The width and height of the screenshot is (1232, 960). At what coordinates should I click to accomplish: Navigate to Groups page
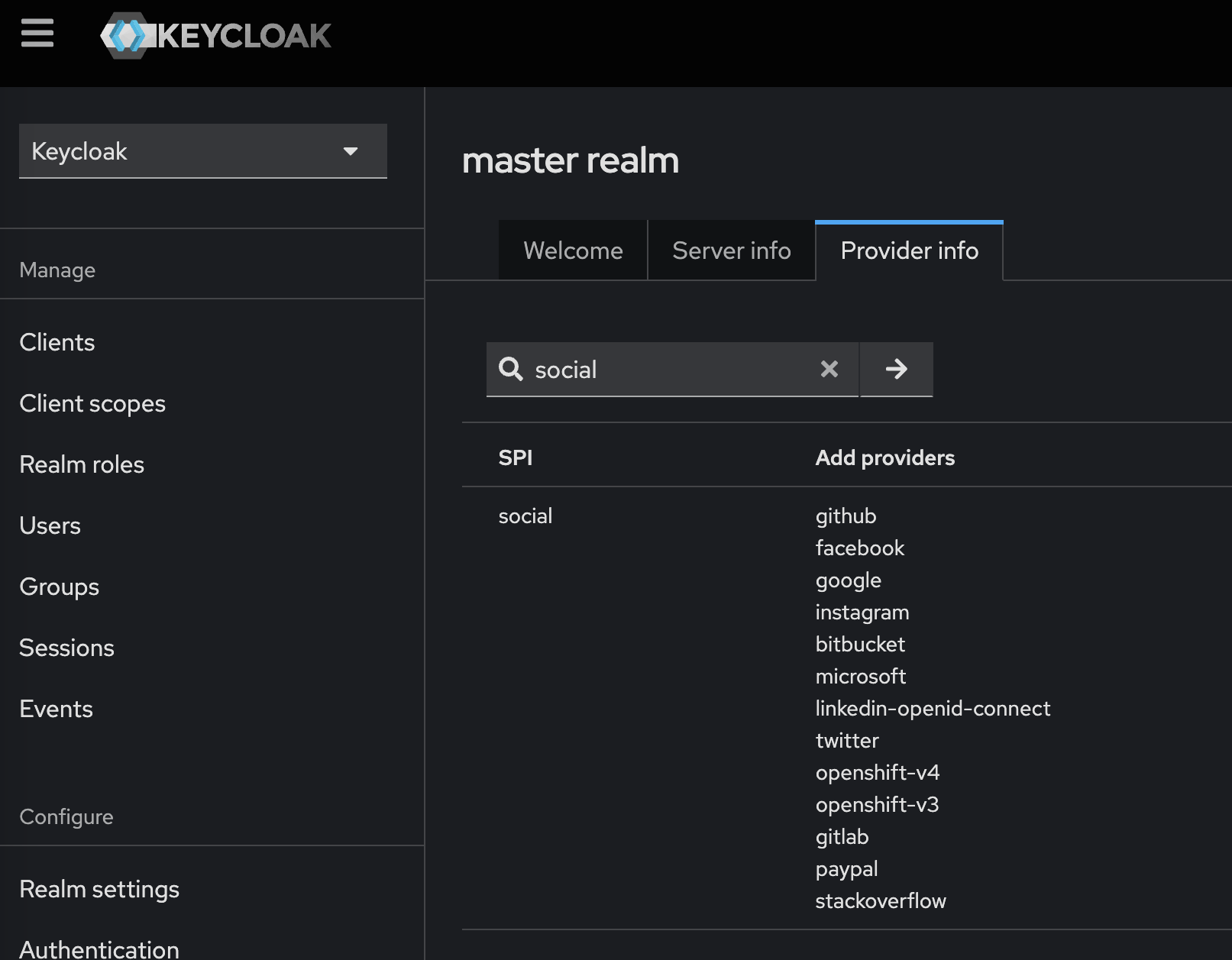[x=60, y=587]
